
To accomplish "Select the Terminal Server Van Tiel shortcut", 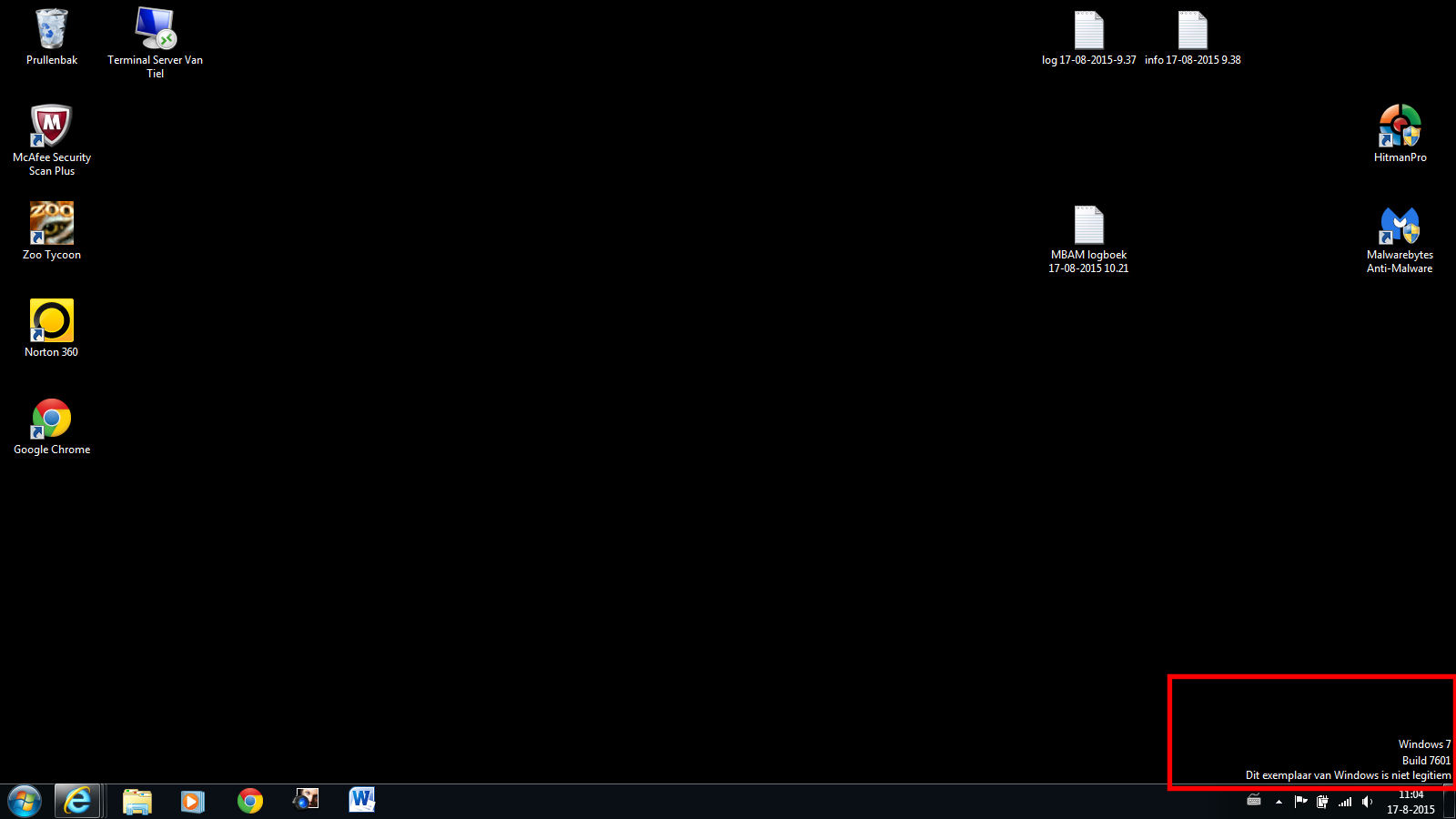I will tap(155, 31).
